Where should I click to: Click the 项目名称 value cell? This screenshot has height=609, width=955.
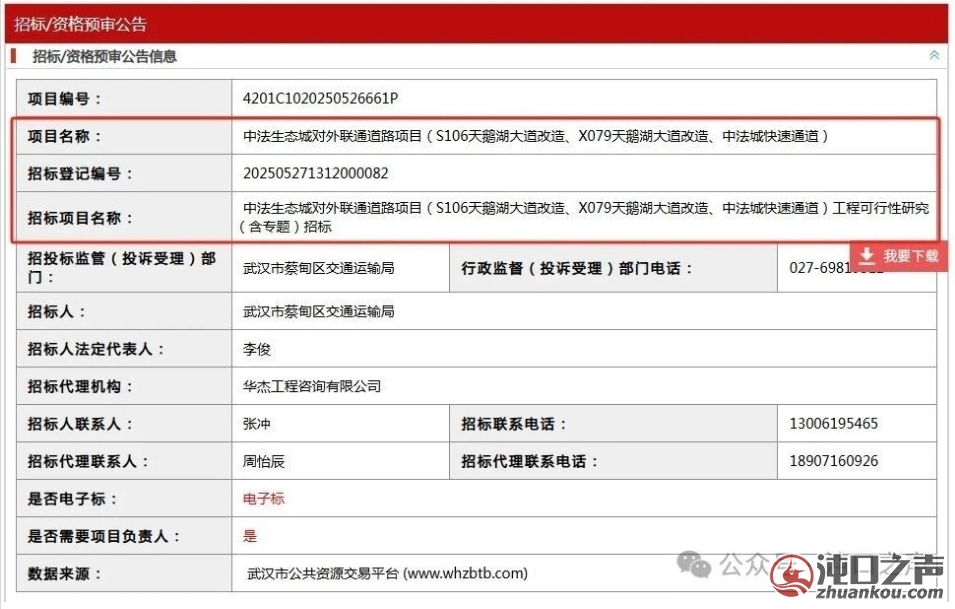pos(583,136)
